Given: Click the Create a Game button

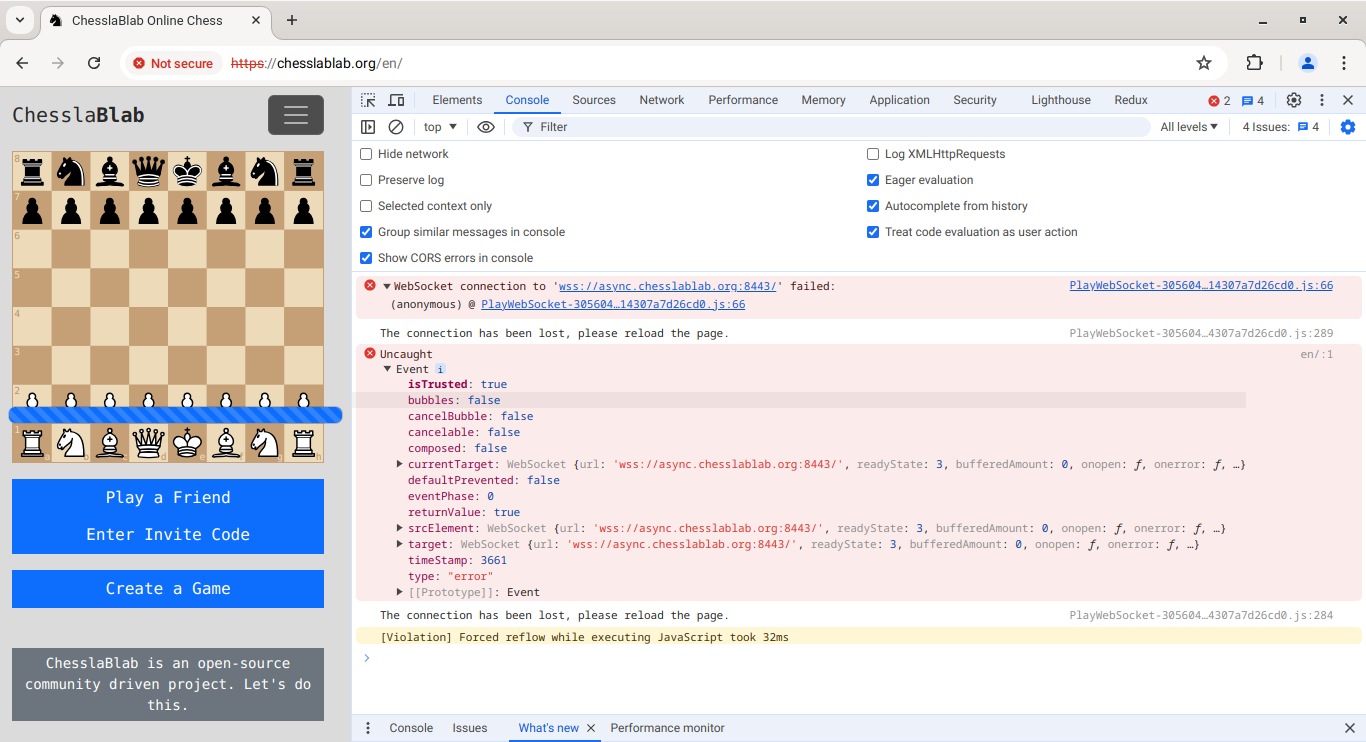Looking at the screenshot, I should pos(168,589).
